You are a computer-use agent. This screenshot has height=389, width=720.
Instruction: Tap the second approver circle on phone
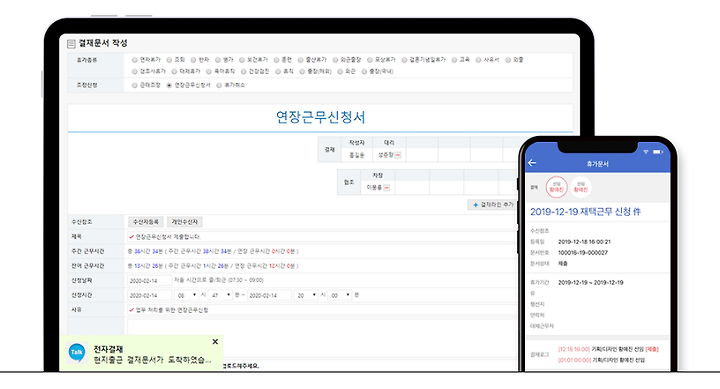pyautogui.click(x=581, y=187)
